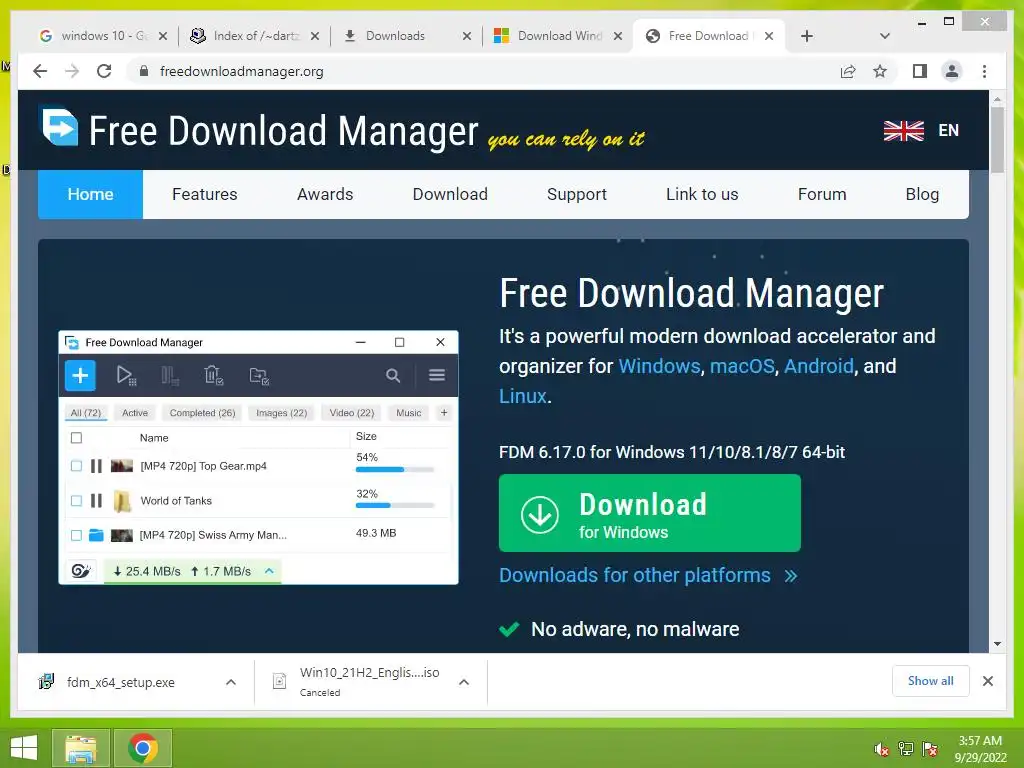Viewport: 1024px width, 768px height.
Task: Click the Chrome icon in the taskbar
Action: coord(143,748)
